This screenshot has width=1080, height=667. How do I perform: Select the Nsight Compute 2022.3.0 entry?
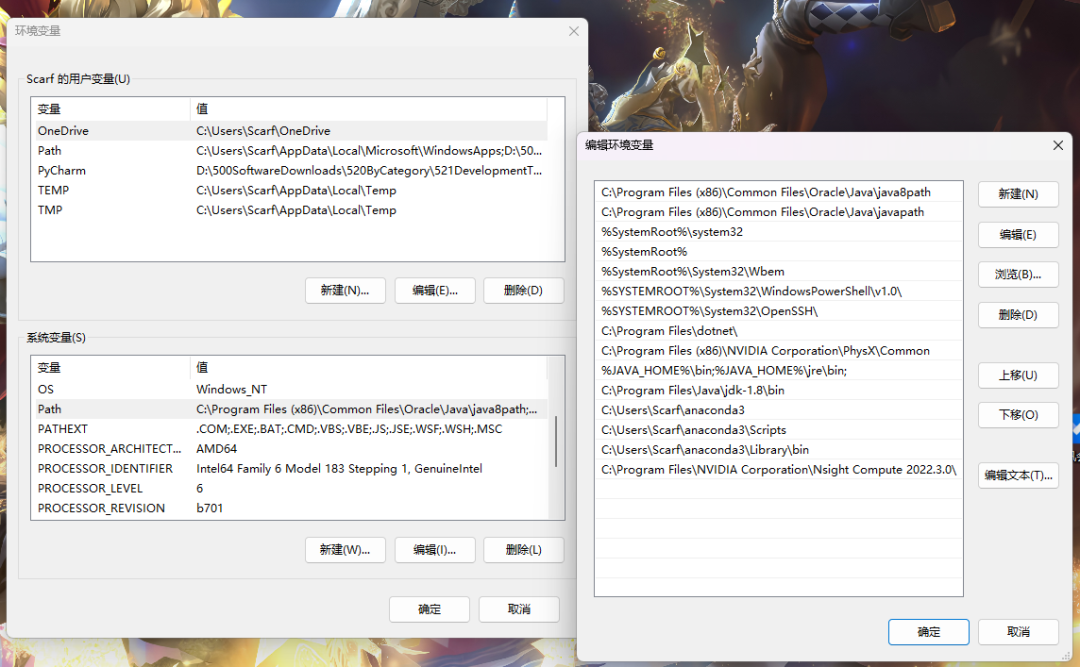pyautogui.click(x=778, y=469)
